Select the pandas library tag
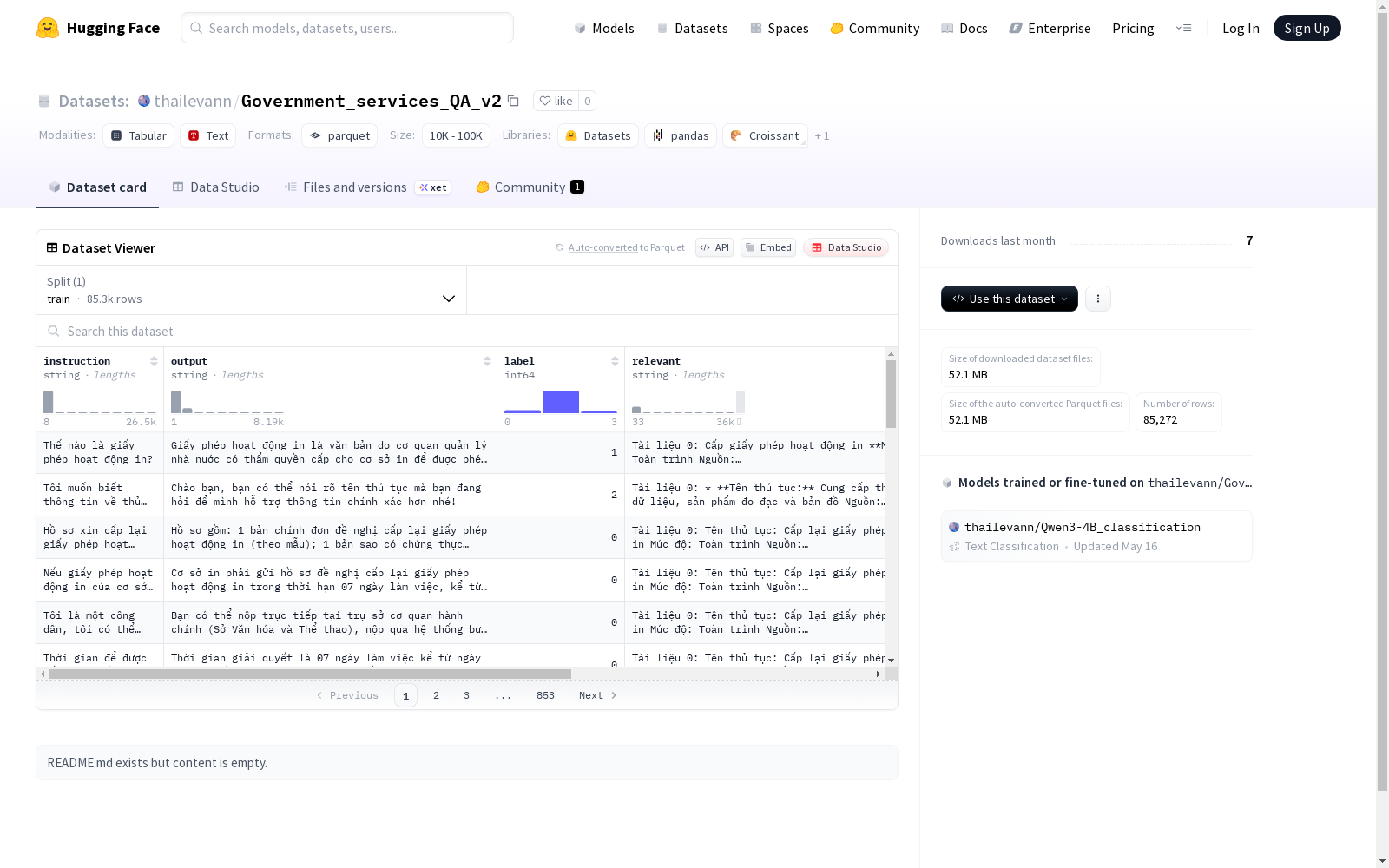 click(681, 135)
